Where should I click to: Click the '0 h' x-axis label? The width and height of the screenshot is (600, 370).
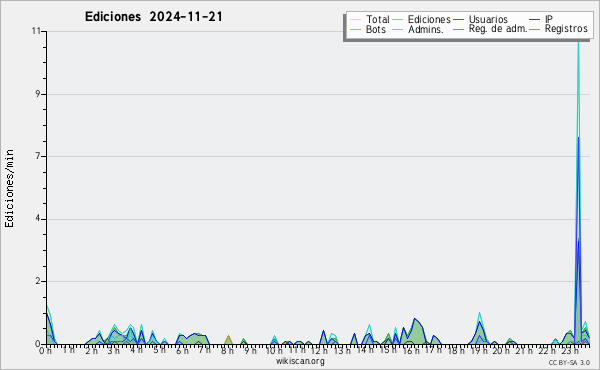(x=45, y=350)
